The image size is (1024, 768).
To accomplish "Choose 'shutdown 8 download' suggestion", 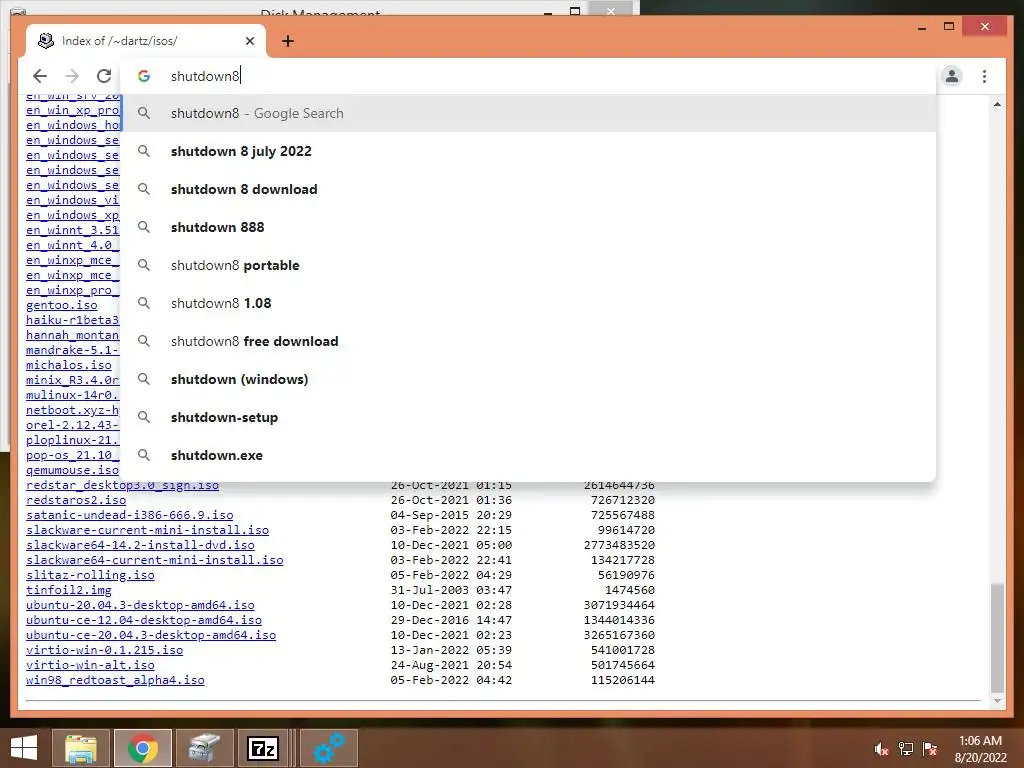I will click(x=528, y=189).
